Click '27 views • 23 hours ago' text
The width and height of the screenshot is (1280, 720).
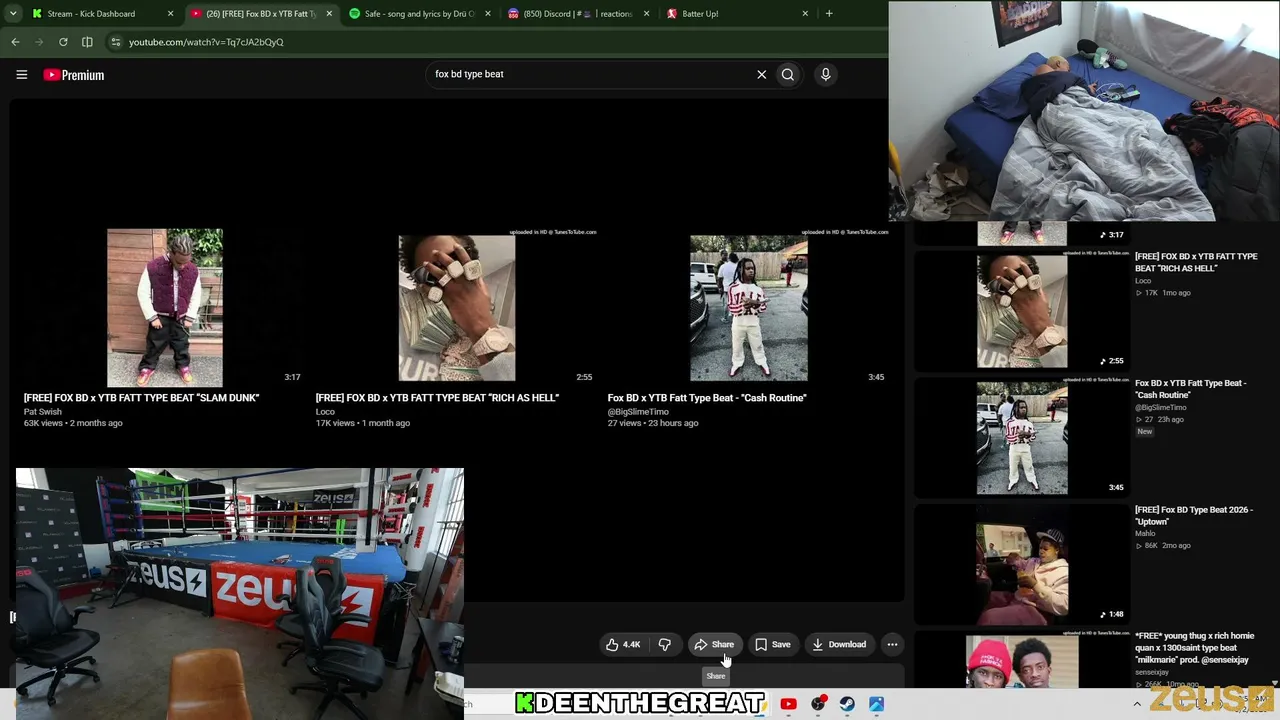(x=653, y=423)
